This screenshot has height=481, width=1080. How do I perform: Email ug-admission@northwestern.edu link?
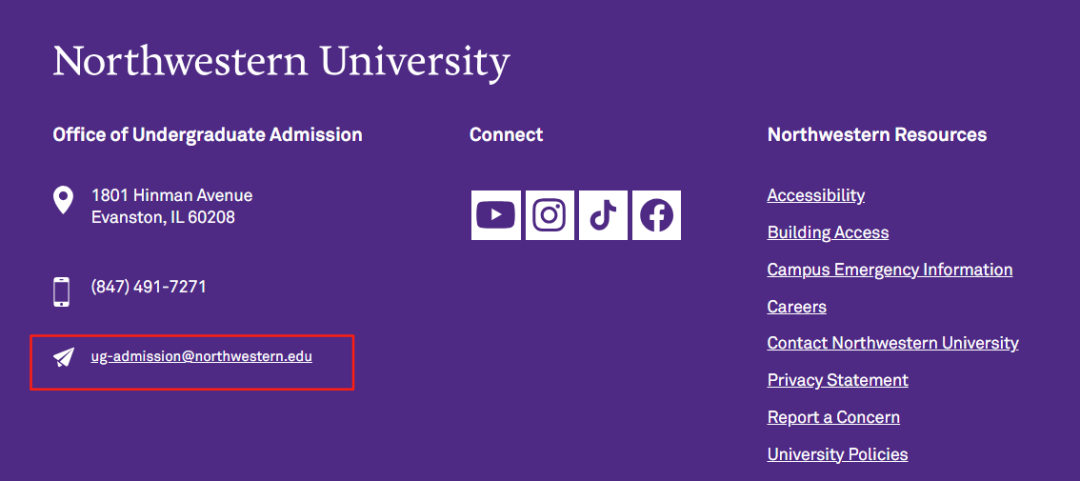pyautogui.click(x=201, y=355)
